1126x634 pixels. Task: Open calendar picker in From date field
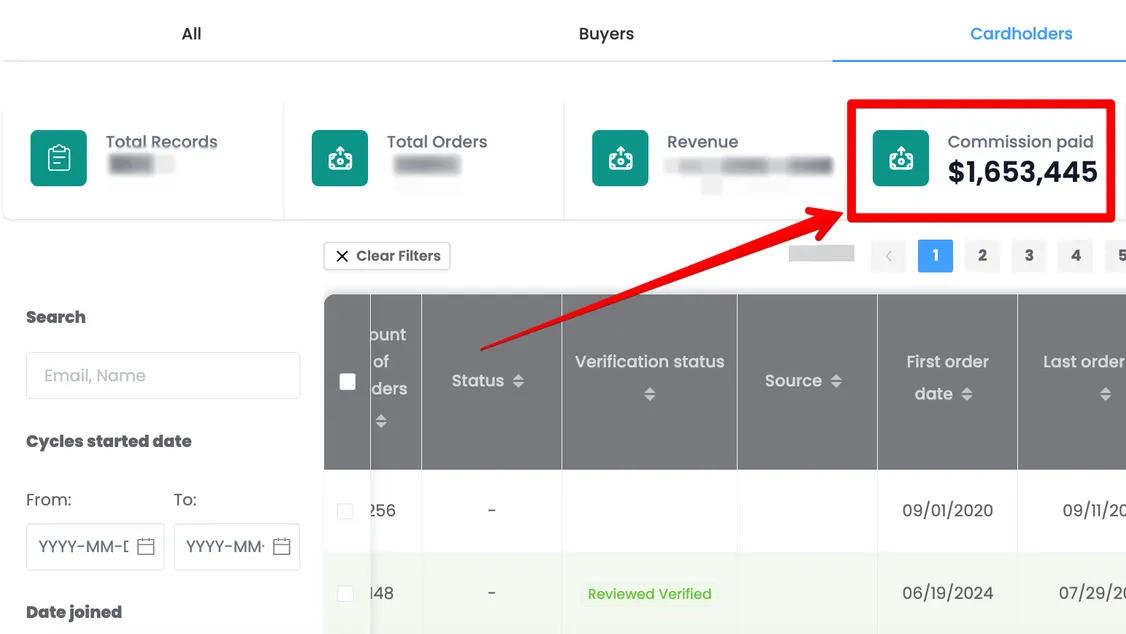coord(146,546)
